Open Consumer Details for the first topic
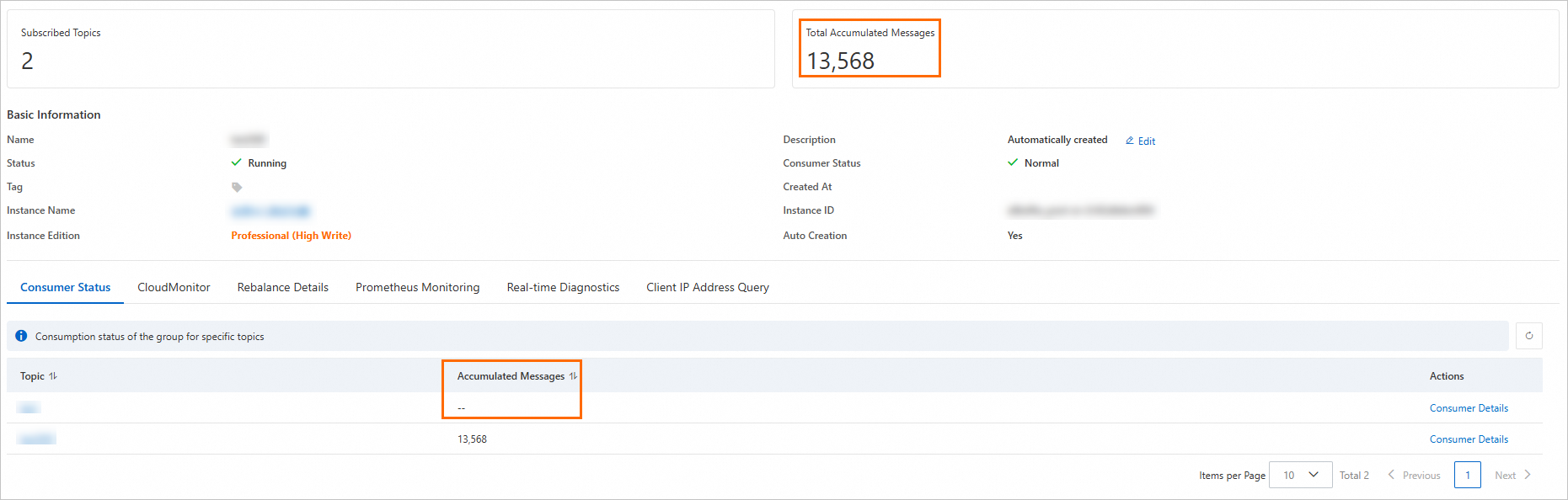The width and height of the screenshot is (1568, 500). pos(1469,408)
